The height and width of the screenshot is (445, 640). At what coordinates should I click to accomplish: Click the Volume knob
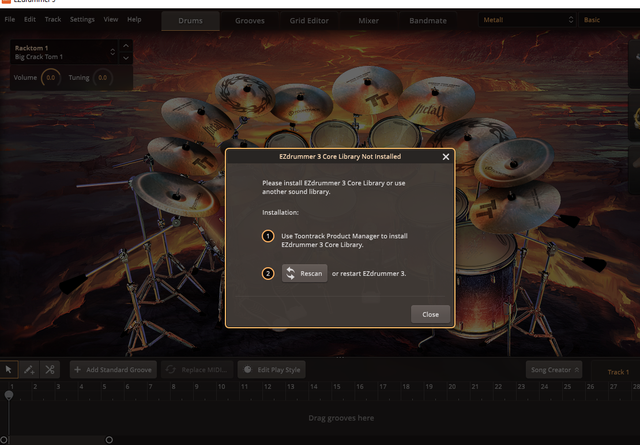(51, 78)
